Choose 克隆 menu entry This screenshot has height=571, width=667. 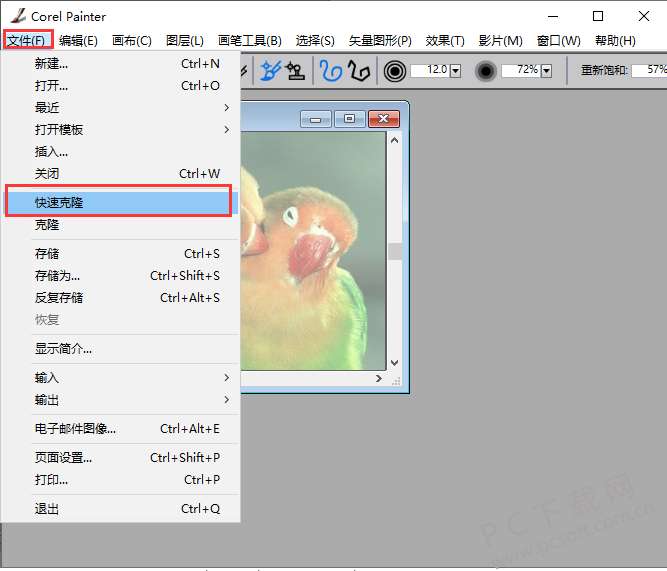coord(121,225)
